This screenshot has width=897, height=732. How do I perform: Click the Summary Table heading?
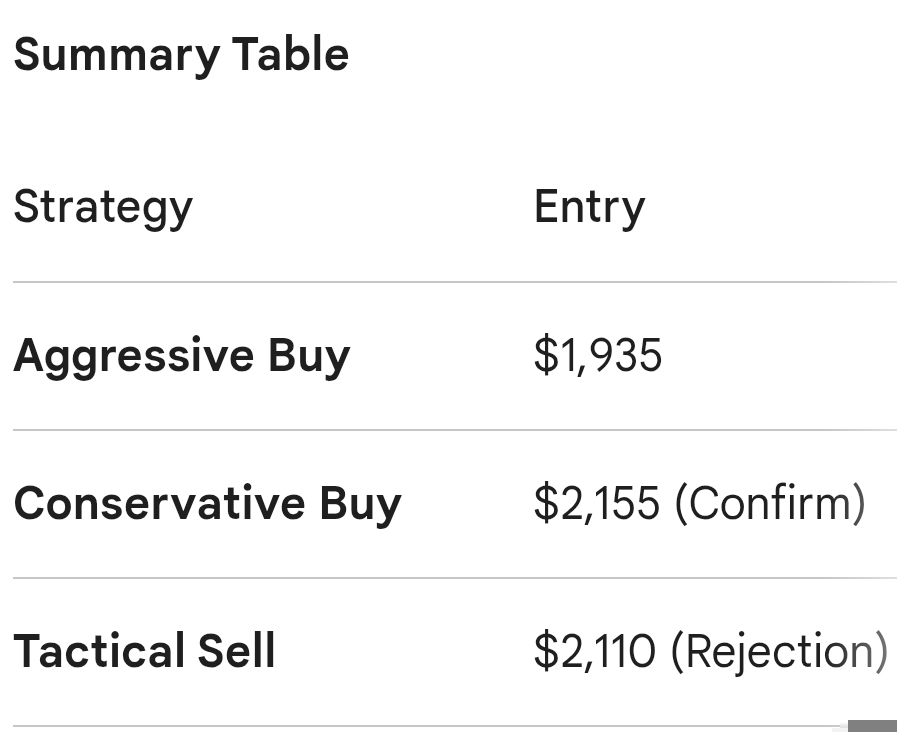pos(181,55)
